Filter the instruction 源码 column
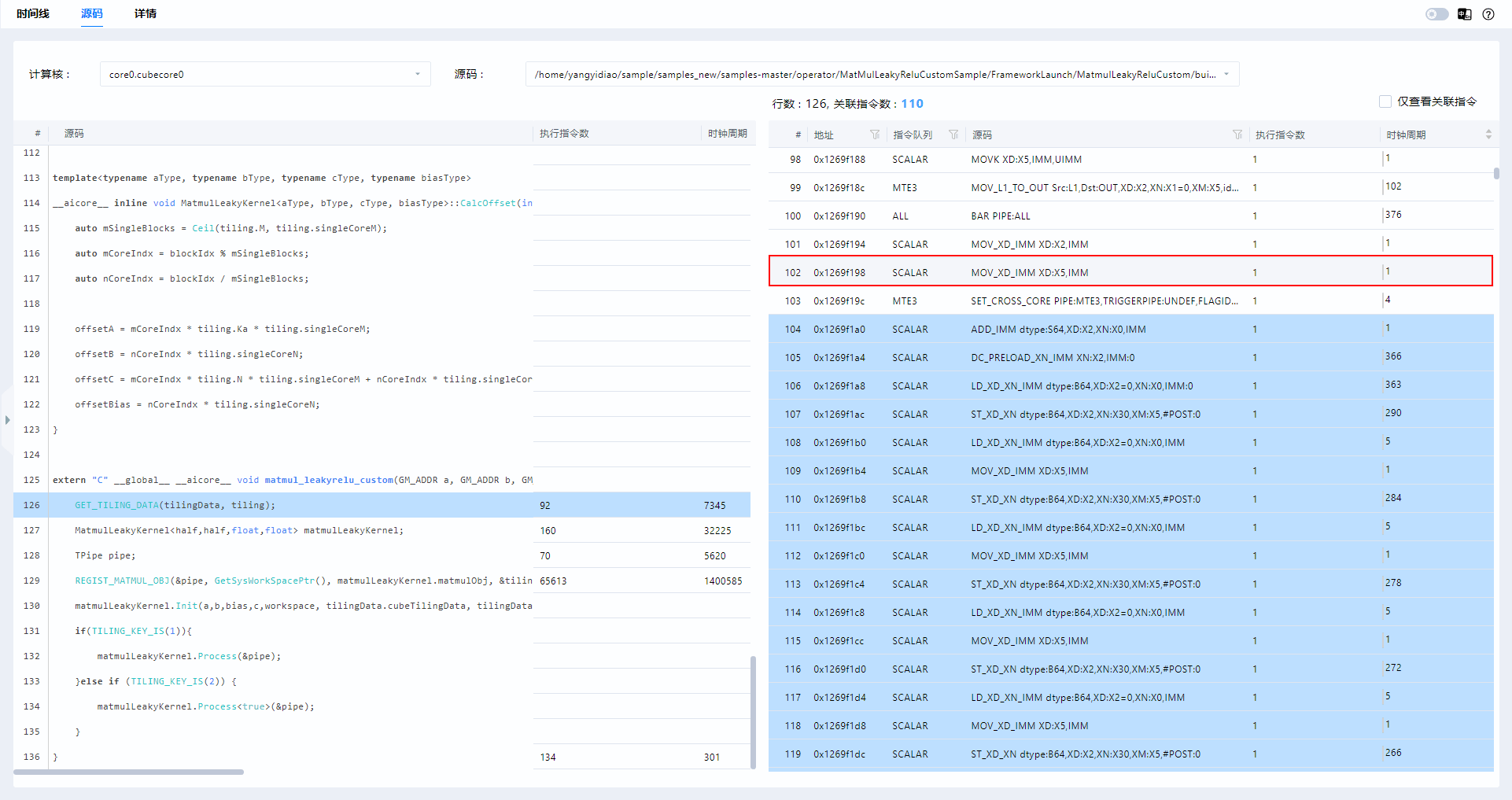Image resolution: width=1512 pixels, height=800 pixels. coord(1237,135)
